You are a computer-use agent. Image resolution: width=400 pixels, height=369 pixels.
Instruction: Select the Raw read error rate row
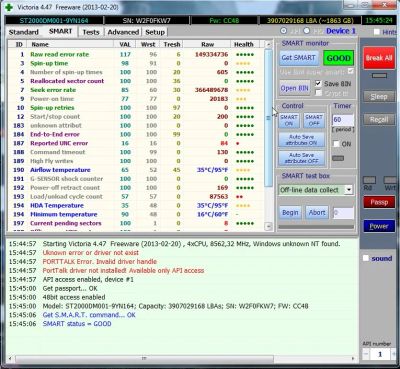(x=136, y=54)
